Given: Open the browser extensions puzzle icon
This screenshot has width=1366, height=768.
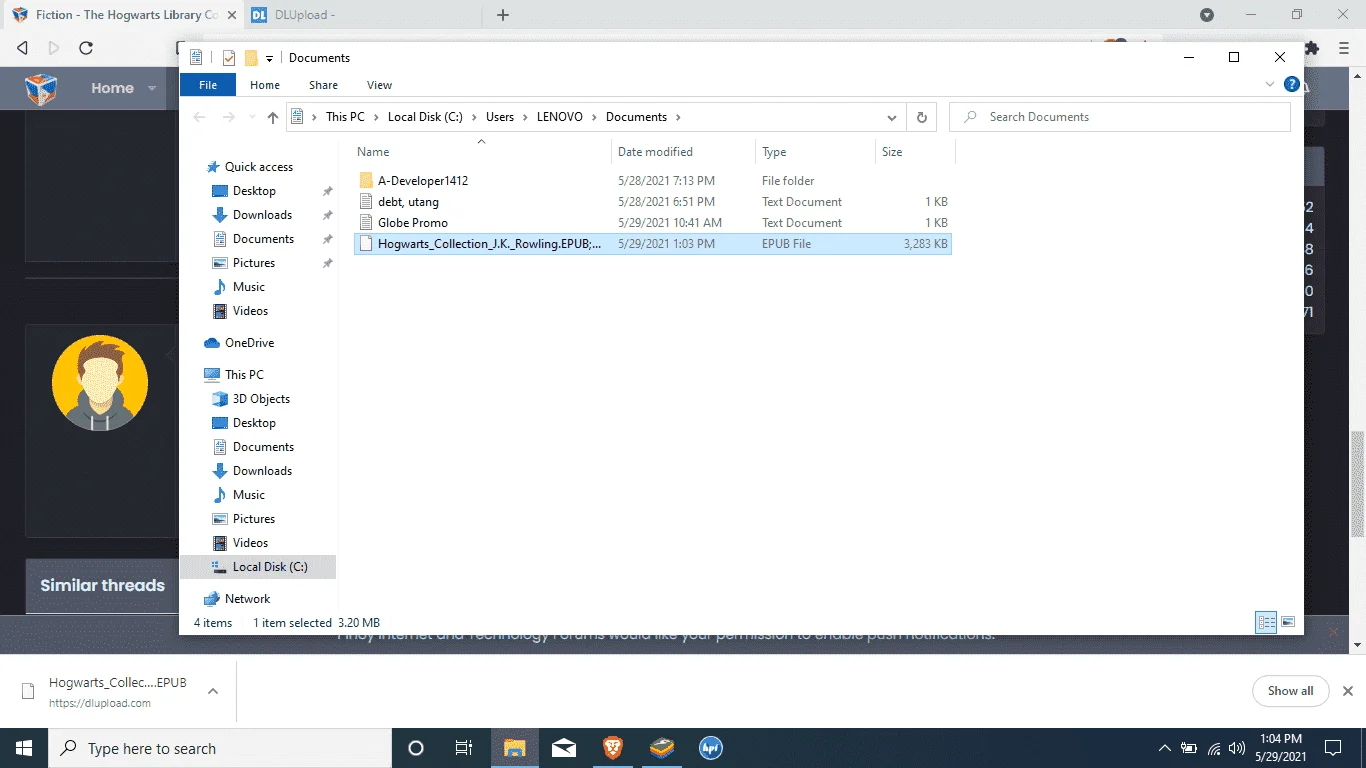Looking at the screenshot, I should [x=1313, y=48].
